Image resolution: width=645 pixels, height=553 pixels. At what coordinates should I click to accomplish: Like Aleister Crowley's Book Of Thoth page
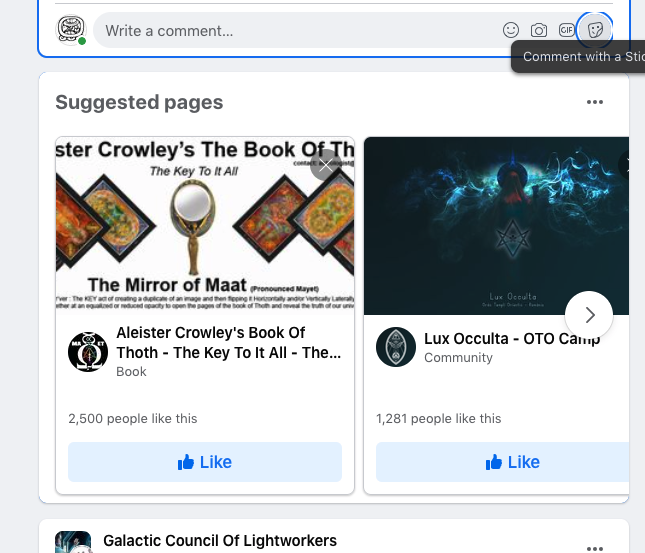(x=205, y=462)
